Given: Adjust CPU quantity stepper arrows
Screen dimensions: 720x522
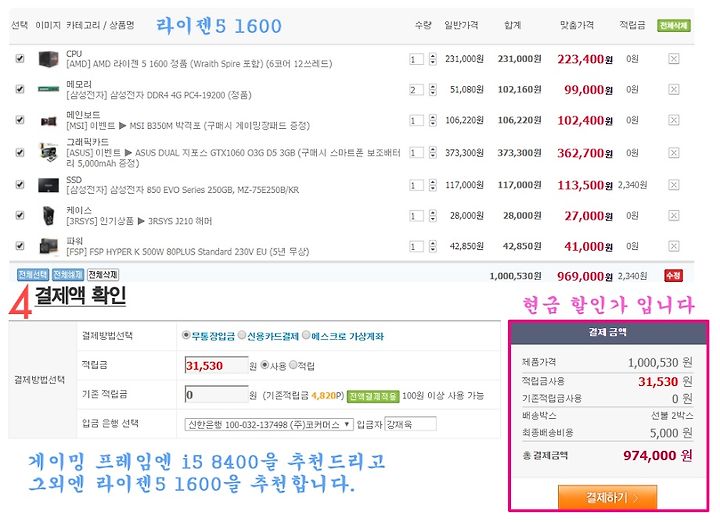Looking at the screenshot, I should click(x=433, y=59).
